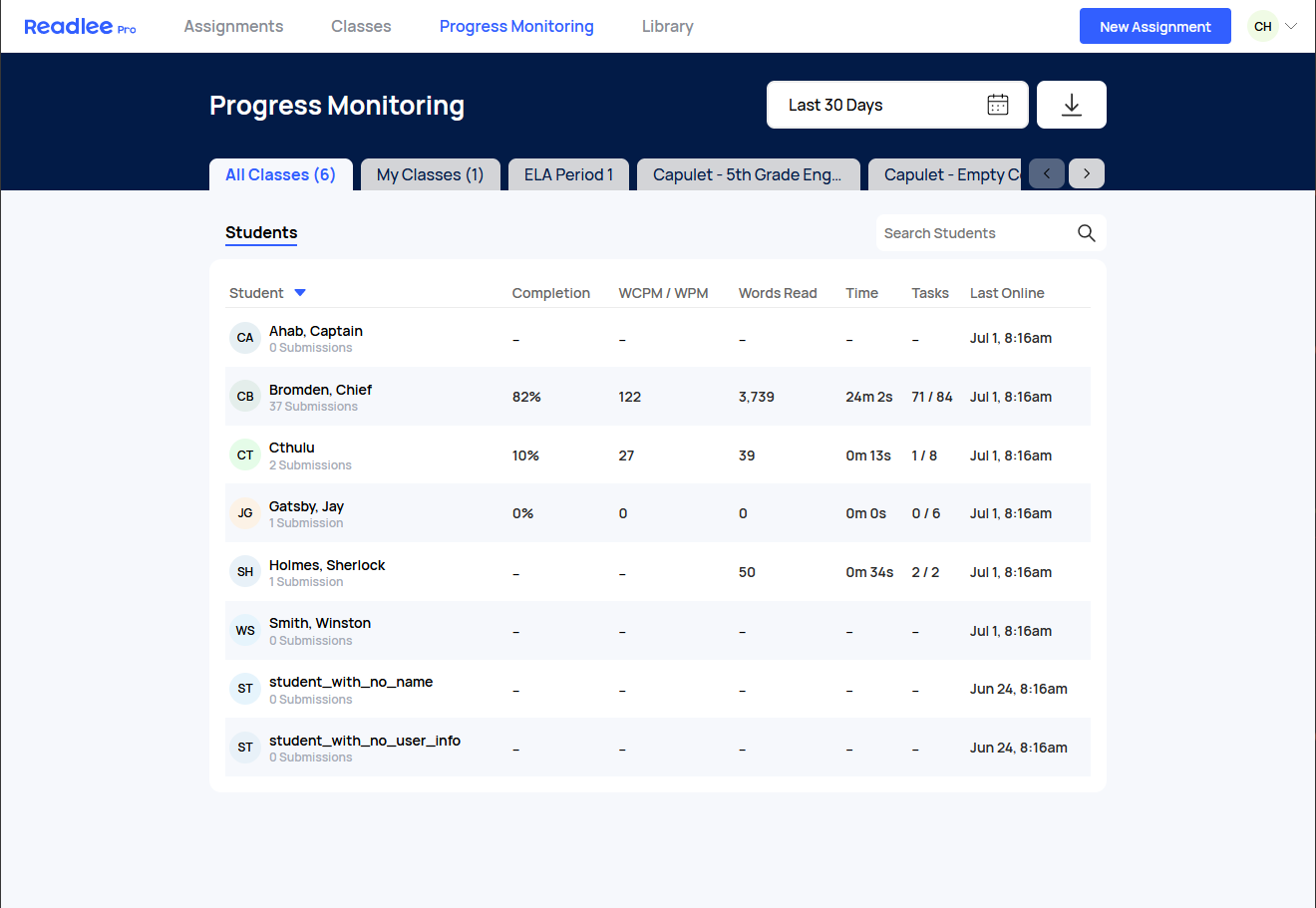The width and height of the screenshot is (1316, 908).
Task: Sort by Last Online column header
Action: (1007, 293)
